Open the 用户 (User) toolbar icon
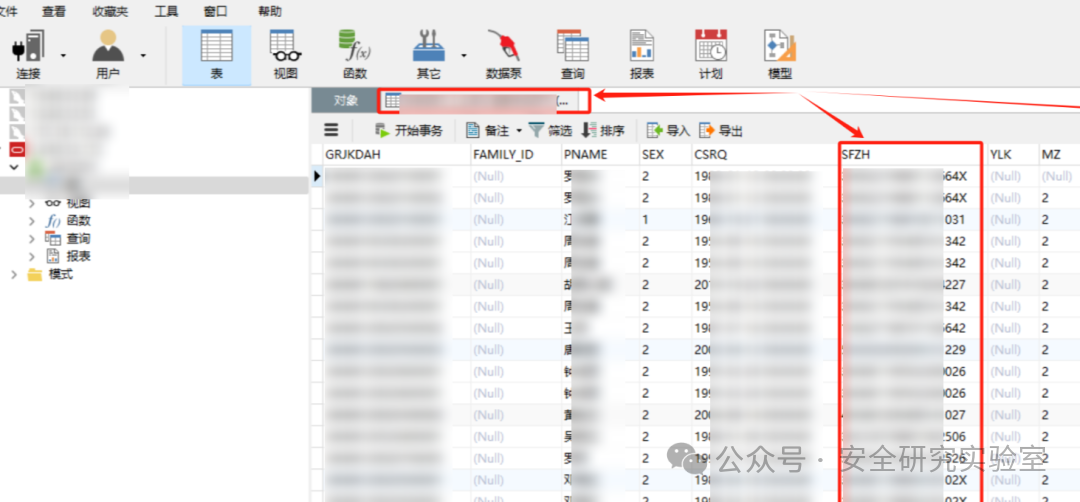 click(x=108, y=45)
